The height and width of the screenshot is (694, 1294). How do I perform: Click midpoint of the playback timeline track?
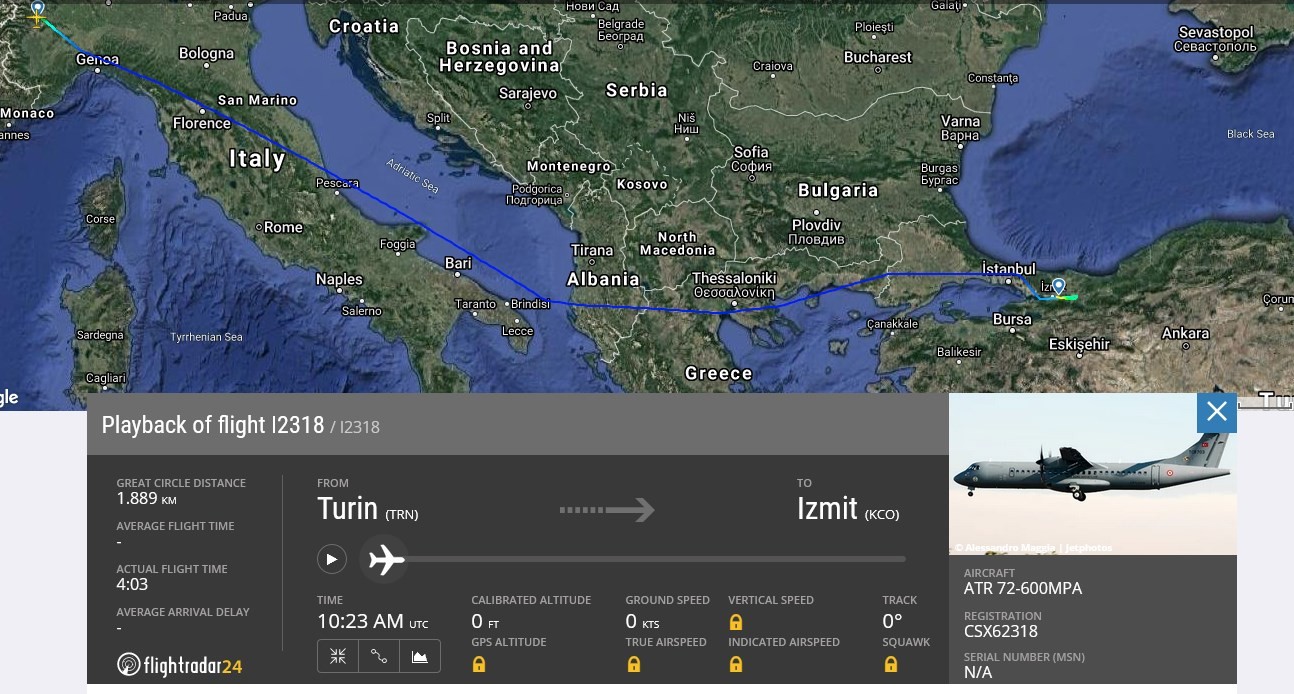click(645, 559)
